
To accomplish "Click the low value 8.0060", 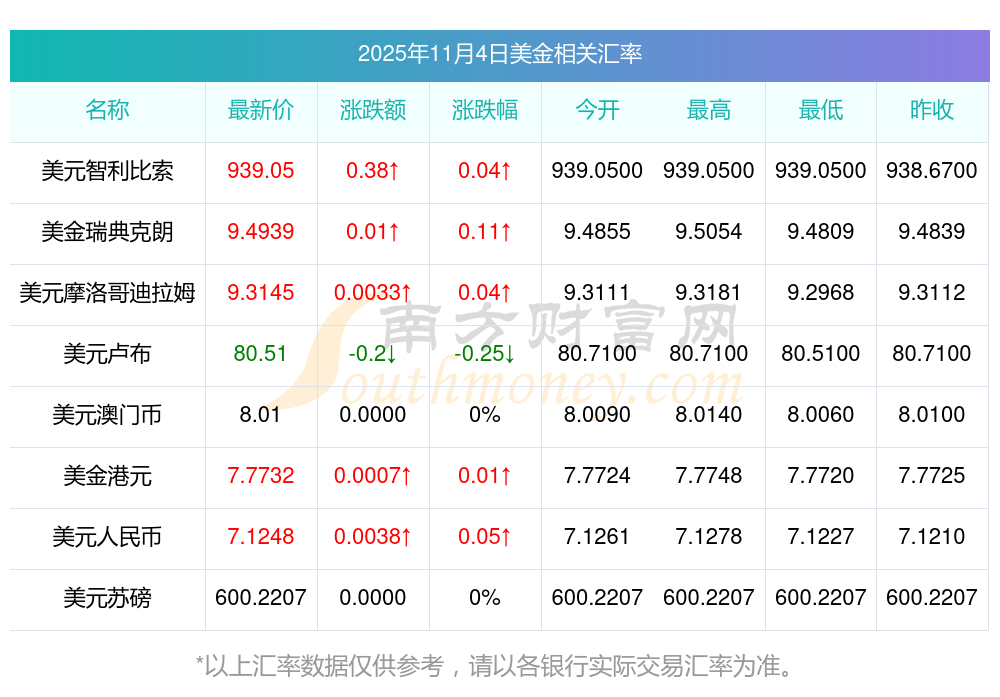I will coord(821,415).
